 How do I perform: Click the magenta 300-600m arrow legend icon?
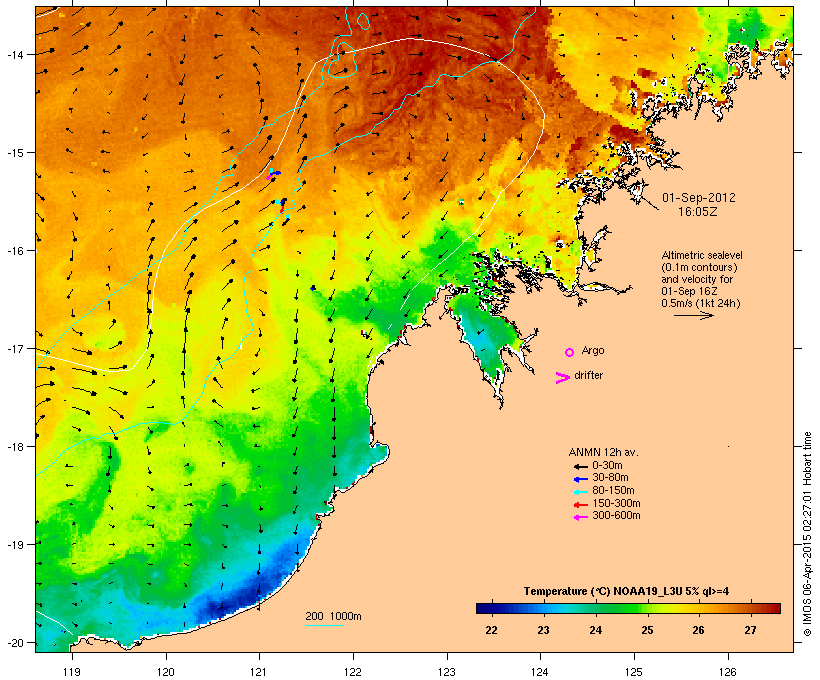[580, 517]
